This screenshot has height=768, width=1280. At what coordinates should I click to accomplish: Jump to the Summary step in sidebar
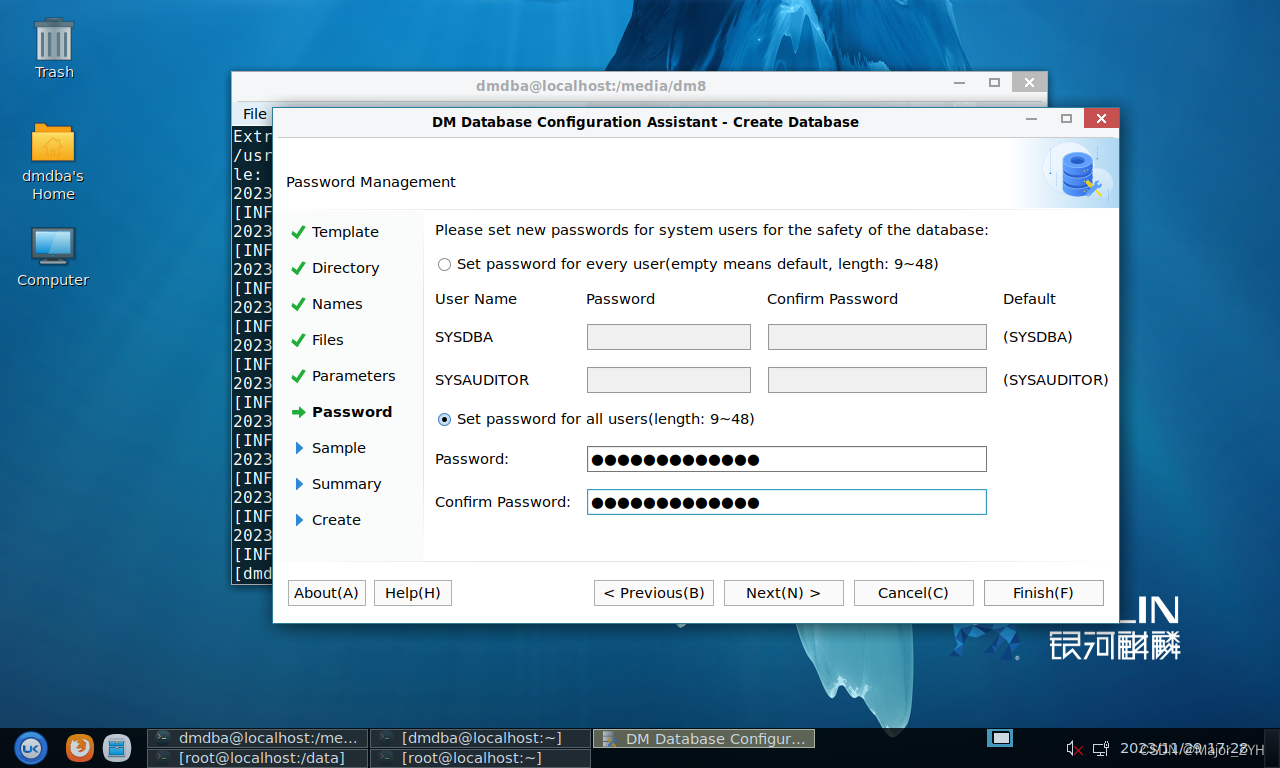pos(346,484)
